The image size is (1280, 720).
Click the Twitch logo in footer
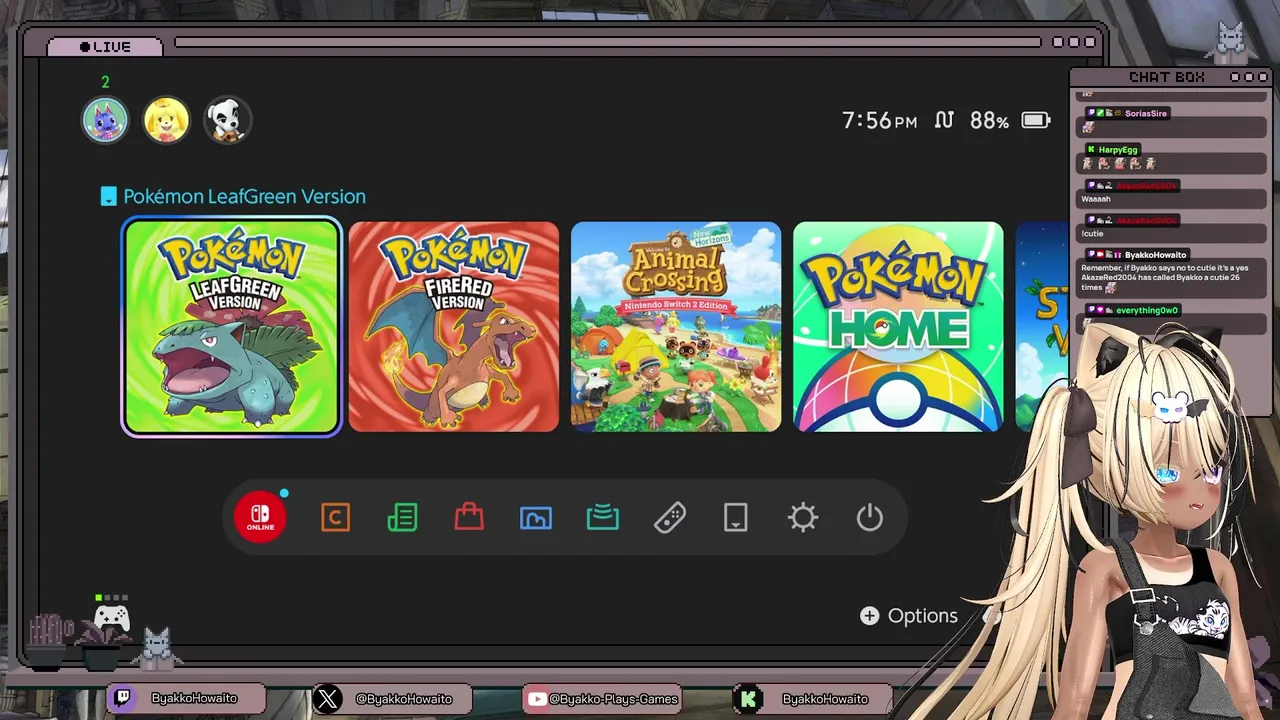click(x=122, y=698)
